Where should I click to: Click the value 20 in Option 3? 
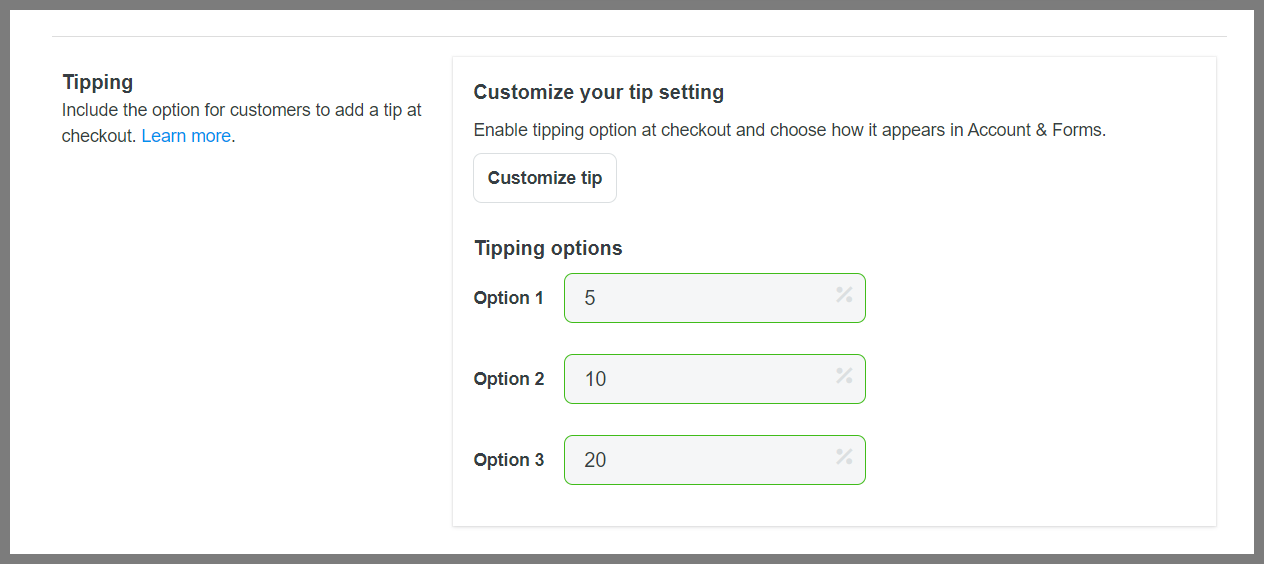(x=595, y=460)
